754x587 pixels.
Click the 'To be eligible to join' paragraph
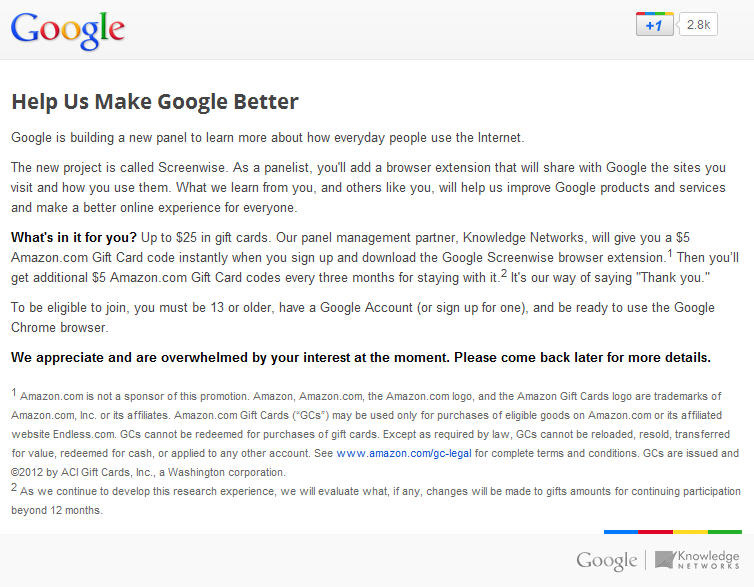(363, 317)
